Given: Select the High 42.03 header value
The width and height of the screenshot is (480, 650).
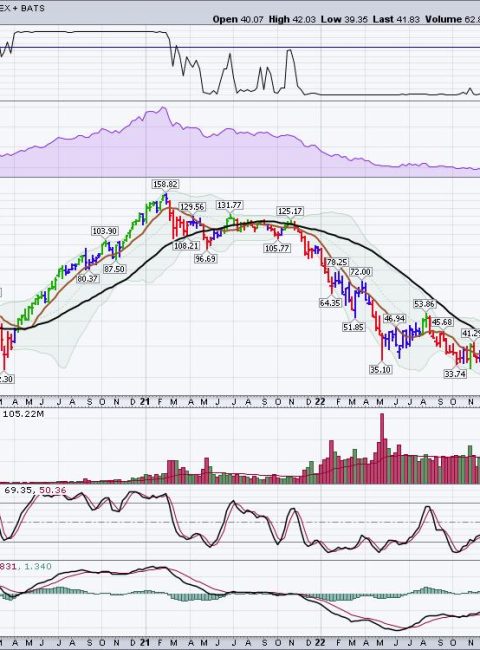Looking at the screenshot, I should 292,19.
